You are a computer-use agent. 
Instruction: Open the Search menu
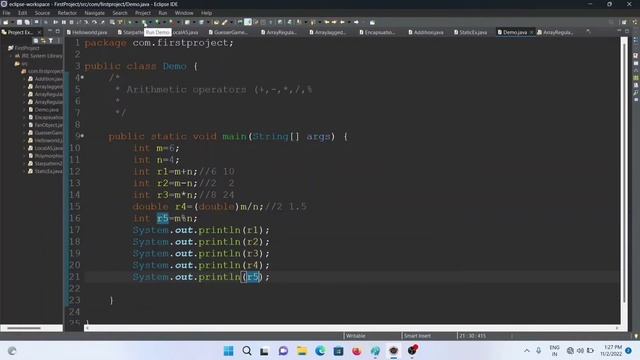tap(120, 13)
